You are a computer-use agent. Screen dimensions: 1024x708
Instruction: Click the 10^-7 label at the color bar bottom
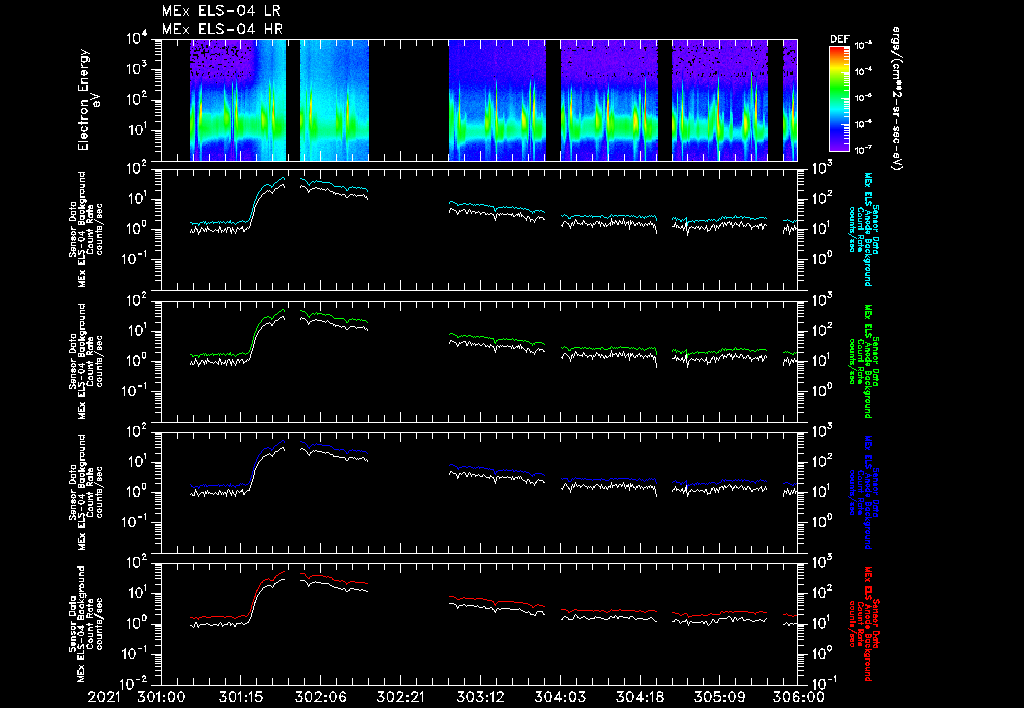(x=863, y=150)
